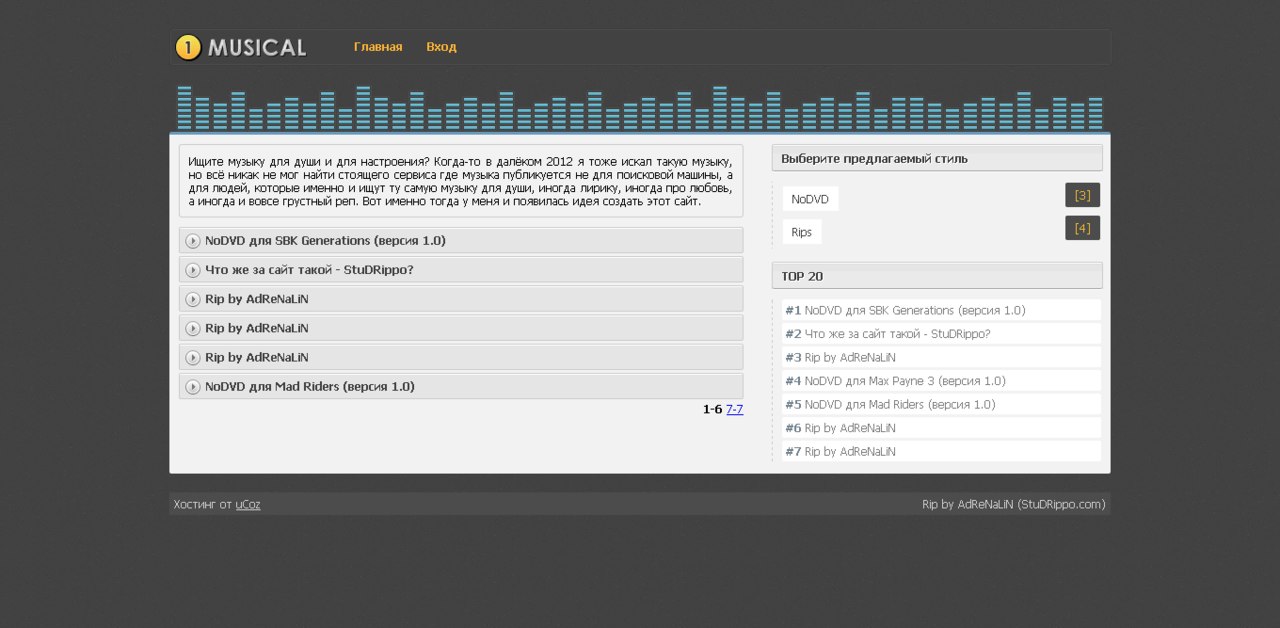Select the NoDVD style category
The image size is (1280, 628).
[810, 199]
